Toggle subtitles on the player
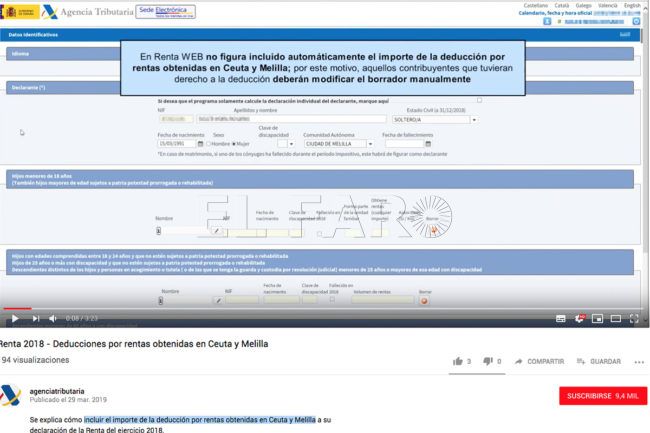Viewport: 650px width, 433px height. 560,319
